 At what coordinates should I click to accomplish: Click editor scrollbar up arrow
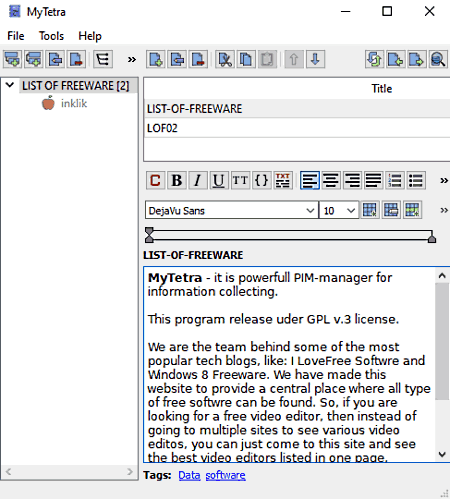(442, 275)
